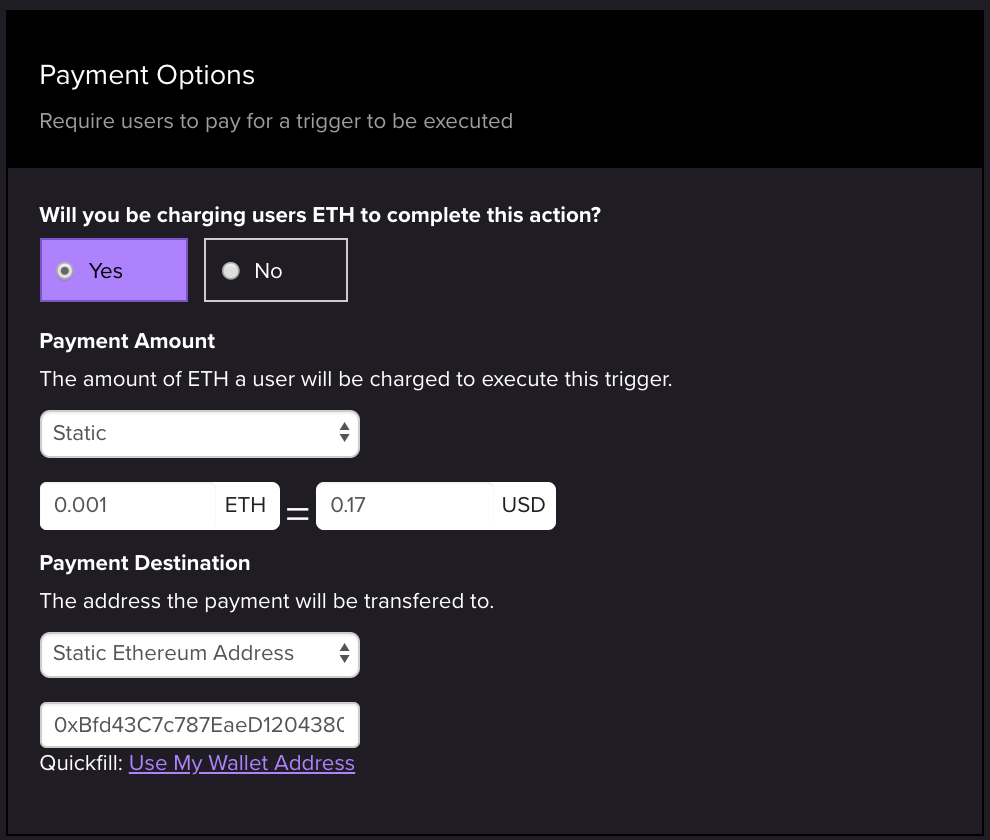Click the 'address the payment' description text
Image resolution: width=990 pixels, height=840 pixels.
[267, 602]
